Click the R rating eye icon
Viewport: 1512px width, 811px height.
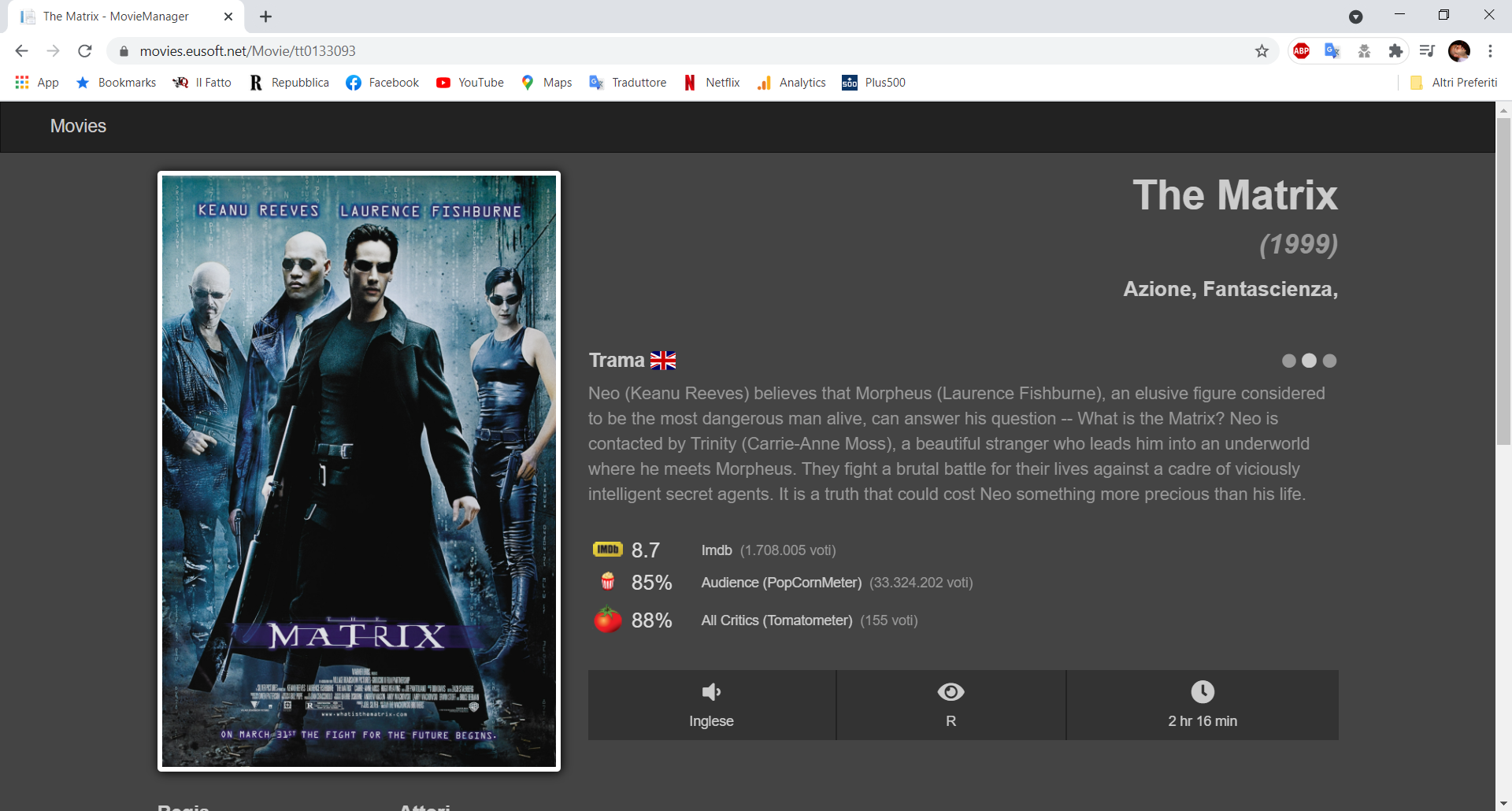click(x=951, y=692)
